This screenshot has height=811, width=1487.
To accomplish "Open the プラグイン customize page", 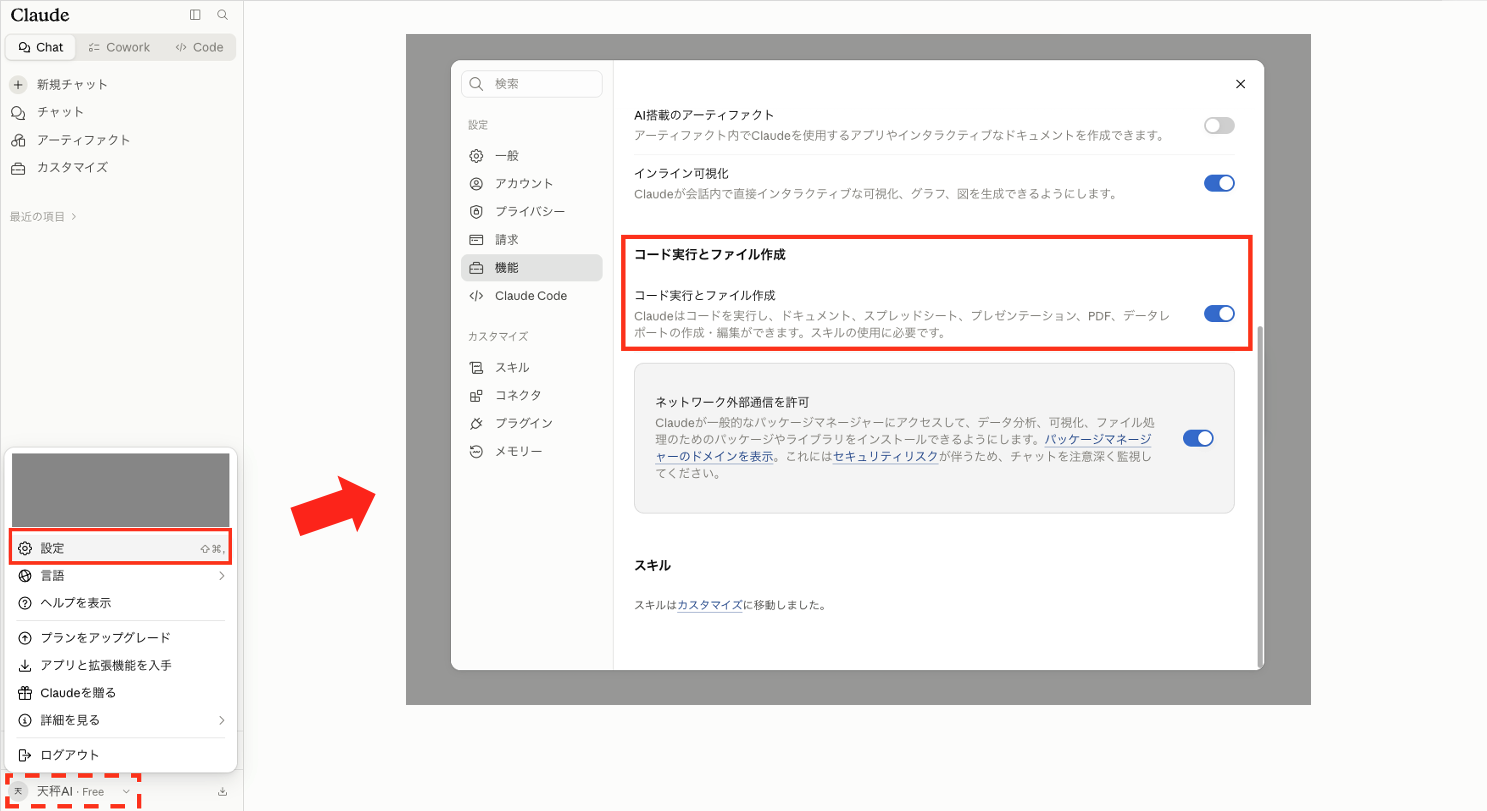I will tap(532, 424).
